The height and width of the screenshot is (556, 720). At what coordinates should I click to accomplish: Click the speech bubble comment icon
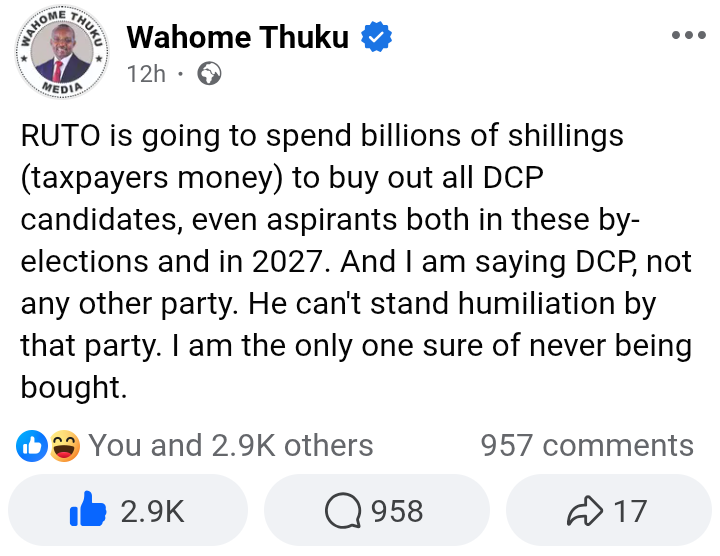[344, 511]
